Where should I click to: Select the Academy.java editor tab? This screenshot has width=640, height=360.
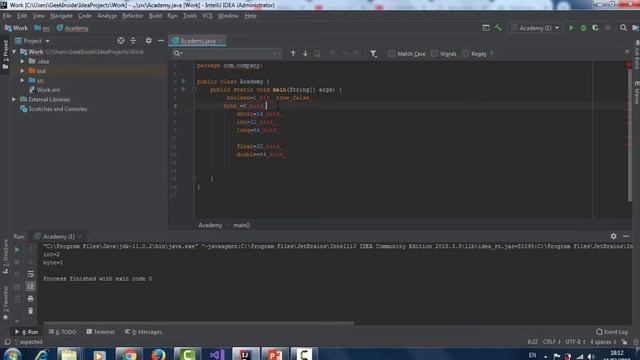tap(198, 41)
